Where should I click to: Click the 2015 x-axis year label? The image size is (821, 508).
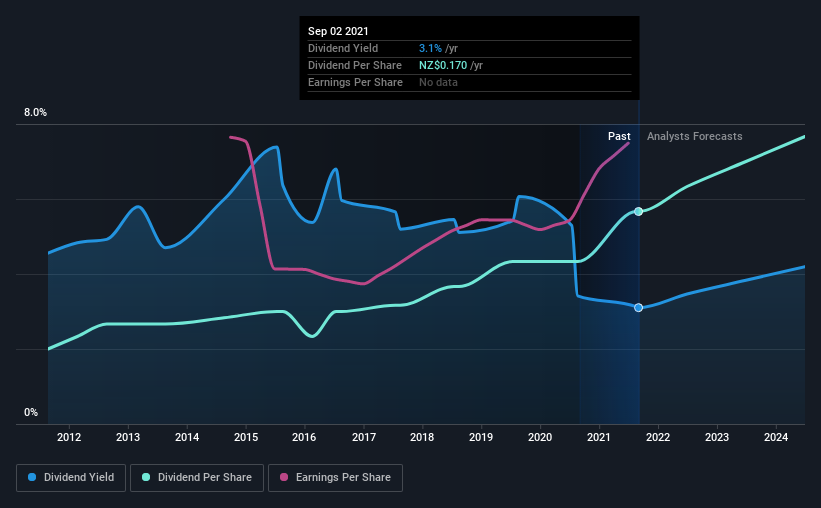(246, 437)
